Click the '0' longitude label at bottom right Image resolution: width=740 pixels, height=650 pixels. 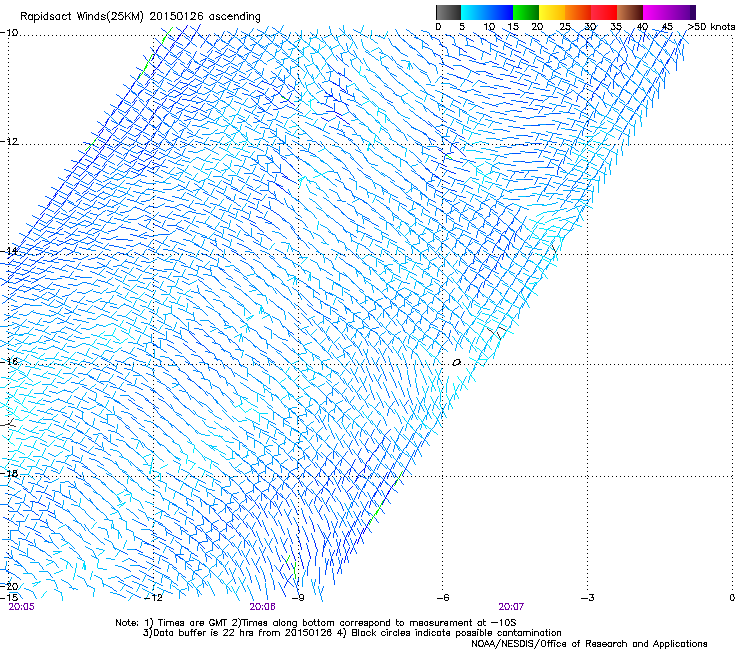point(732,598)
